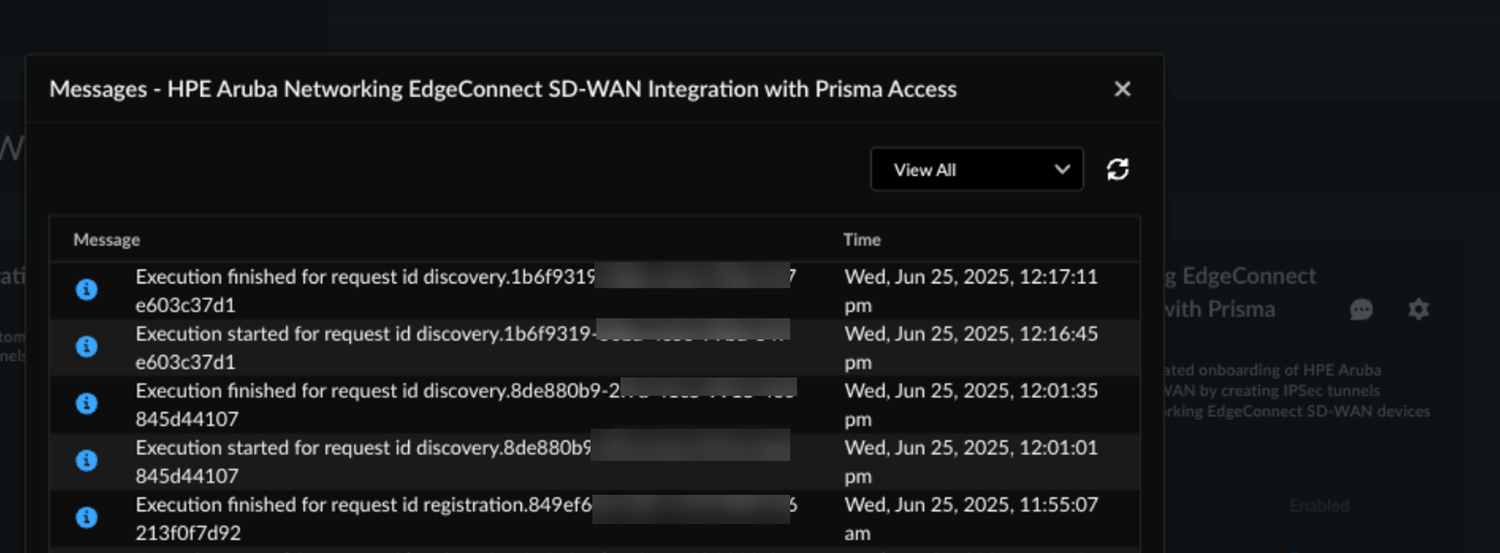Click info icon beside registration request message

pos(87,518)
